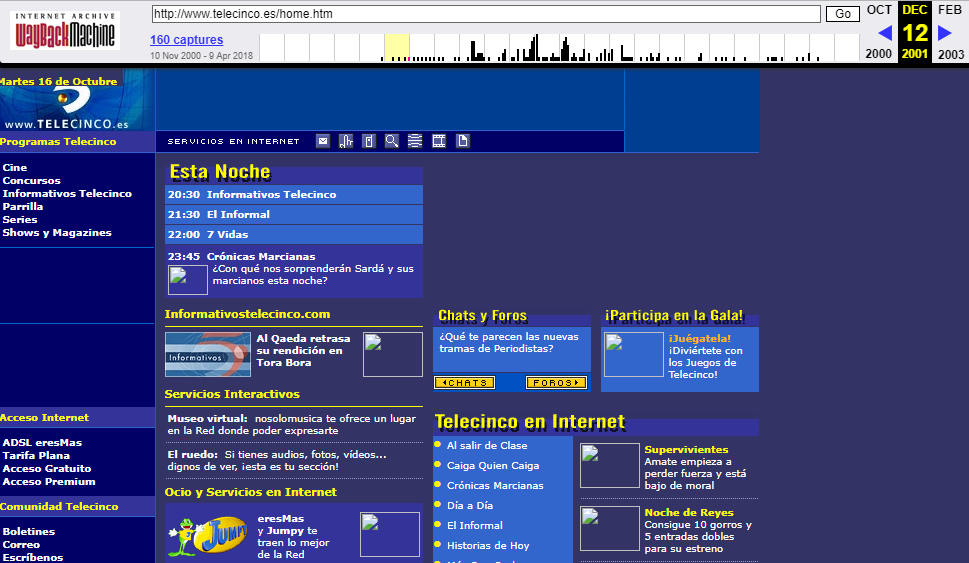
Task: Go to next capture, blue right arrow
Action: tap(945, 33)
